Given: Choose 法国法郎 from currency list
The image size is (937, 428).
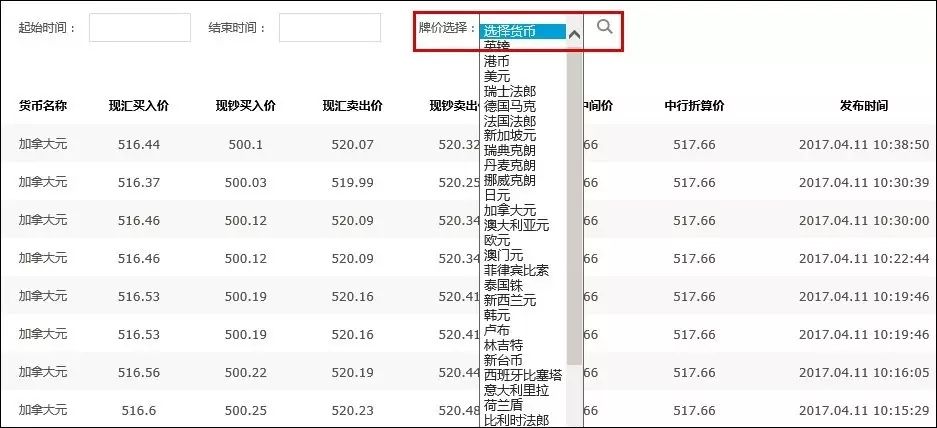Looking at the screenshot, I should tap(510, 121).
